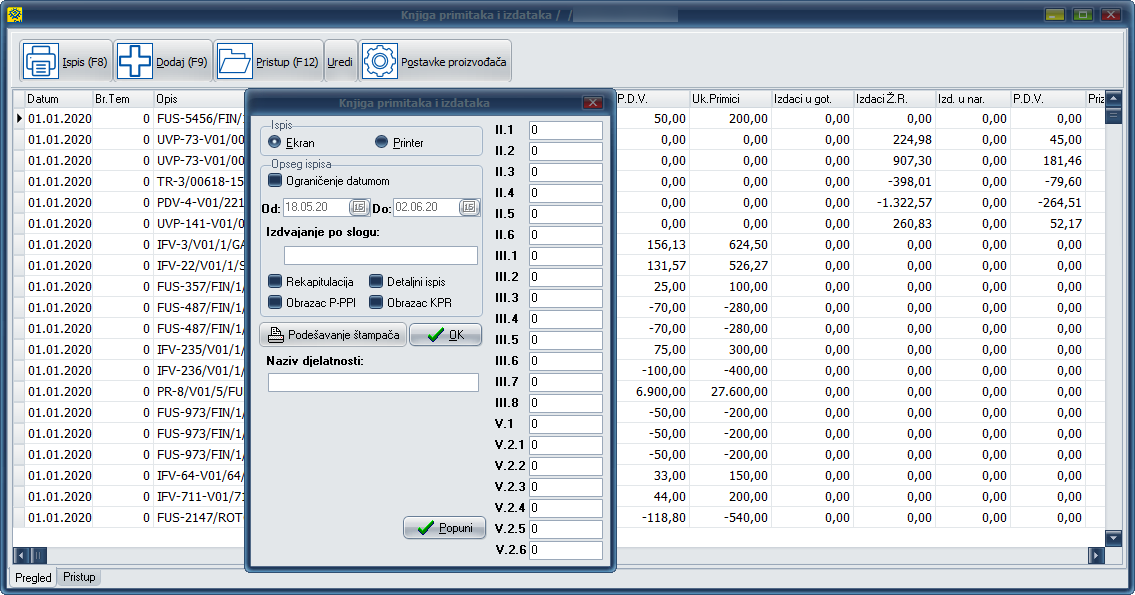Select the Printer radio button
The height and width of the screenshot is (595, 1135).
coord(381,143)
